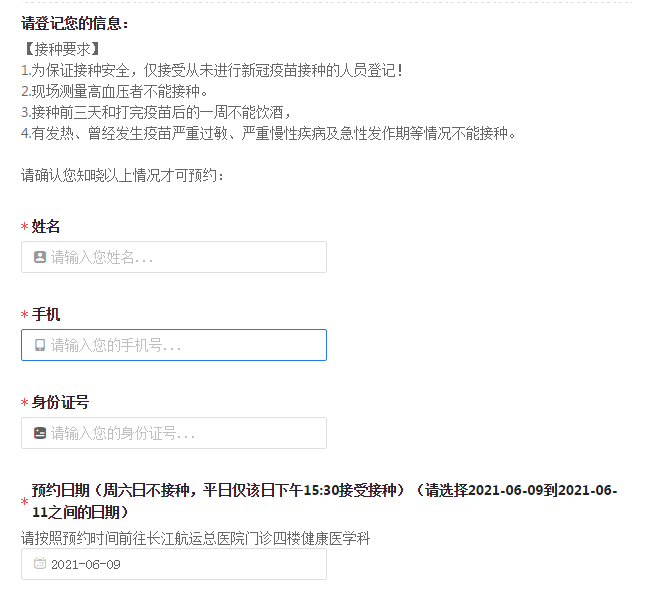Click into the 请输入您的身份证号 field
This screenshot has width=652, height=592.
pos(185,433)
